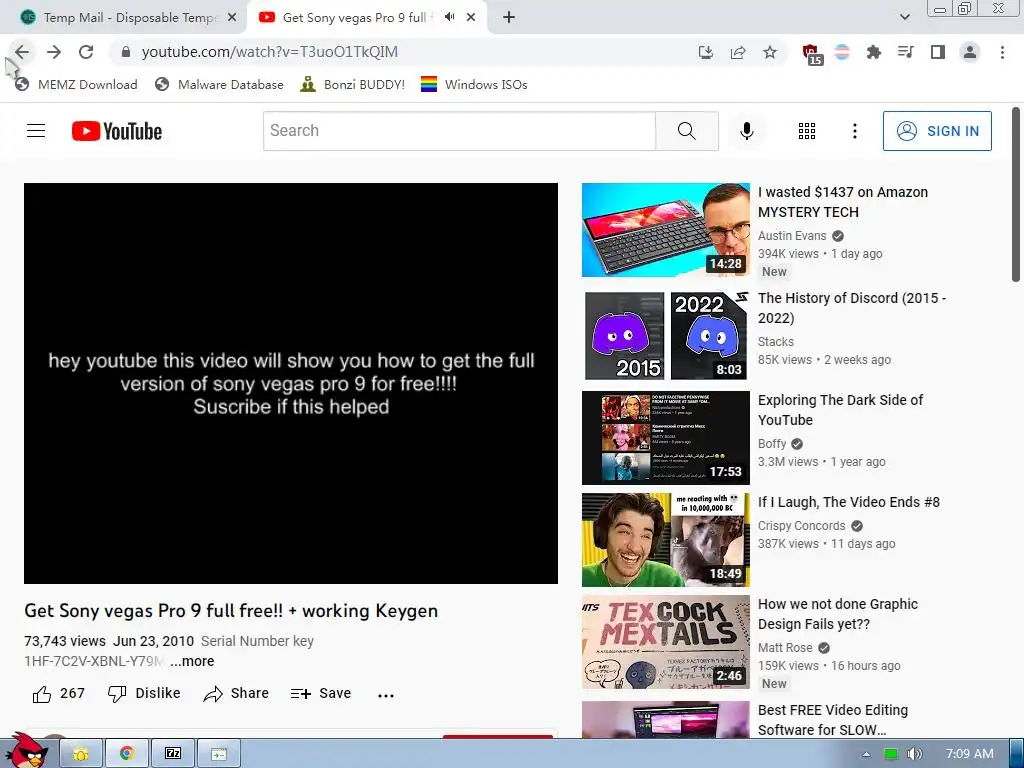Open the Chrome three-dot menu
1024x768 pixels.
pos(1002,52)
